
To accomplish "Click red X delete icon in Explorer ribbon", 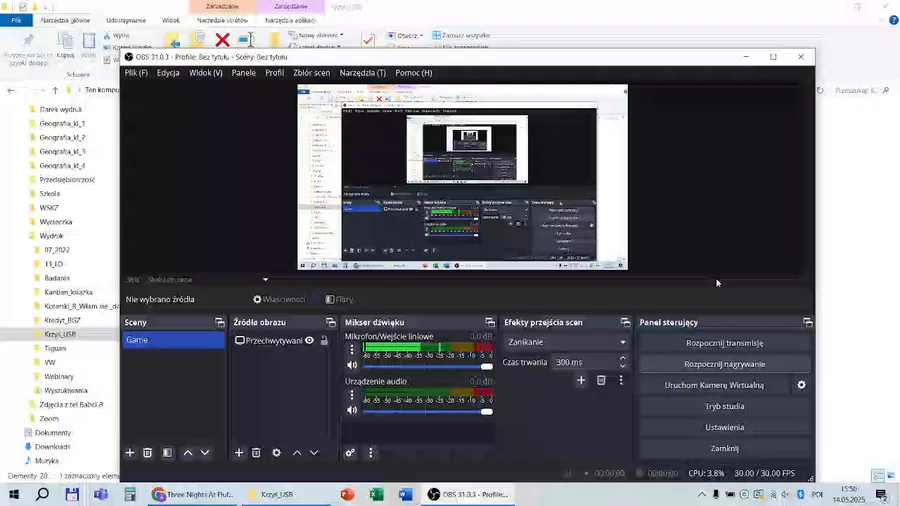I will coord(223,40).
